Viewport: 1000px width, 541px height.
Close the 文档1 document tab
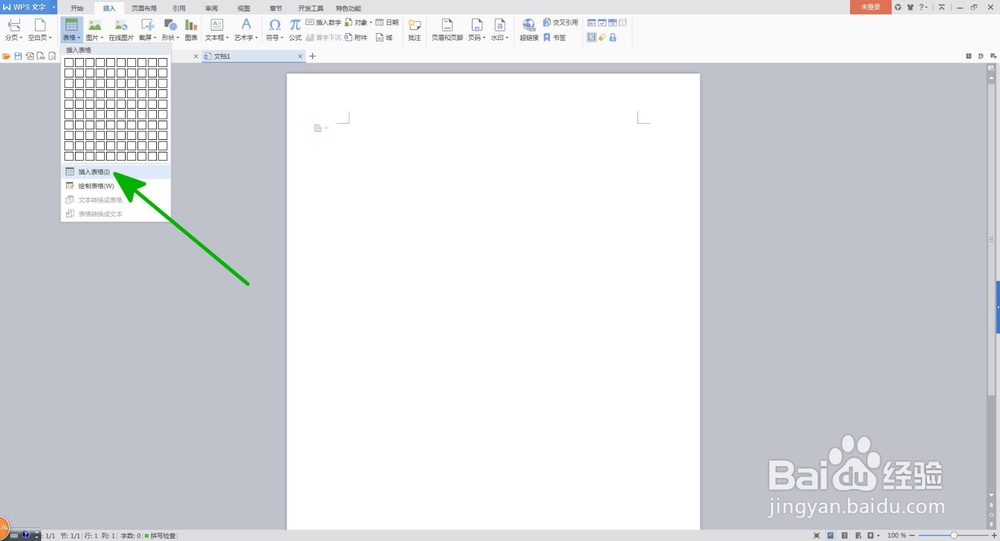(300, 56)
